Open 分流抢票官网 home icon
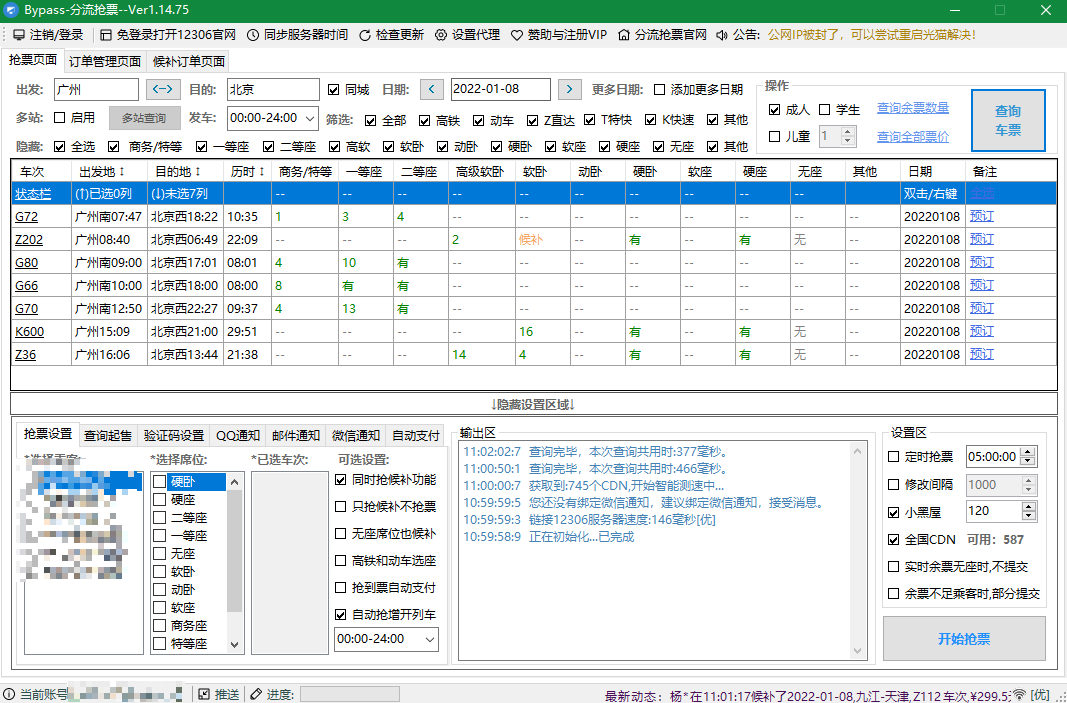1067x703 pixels. (x=624, y=35)
